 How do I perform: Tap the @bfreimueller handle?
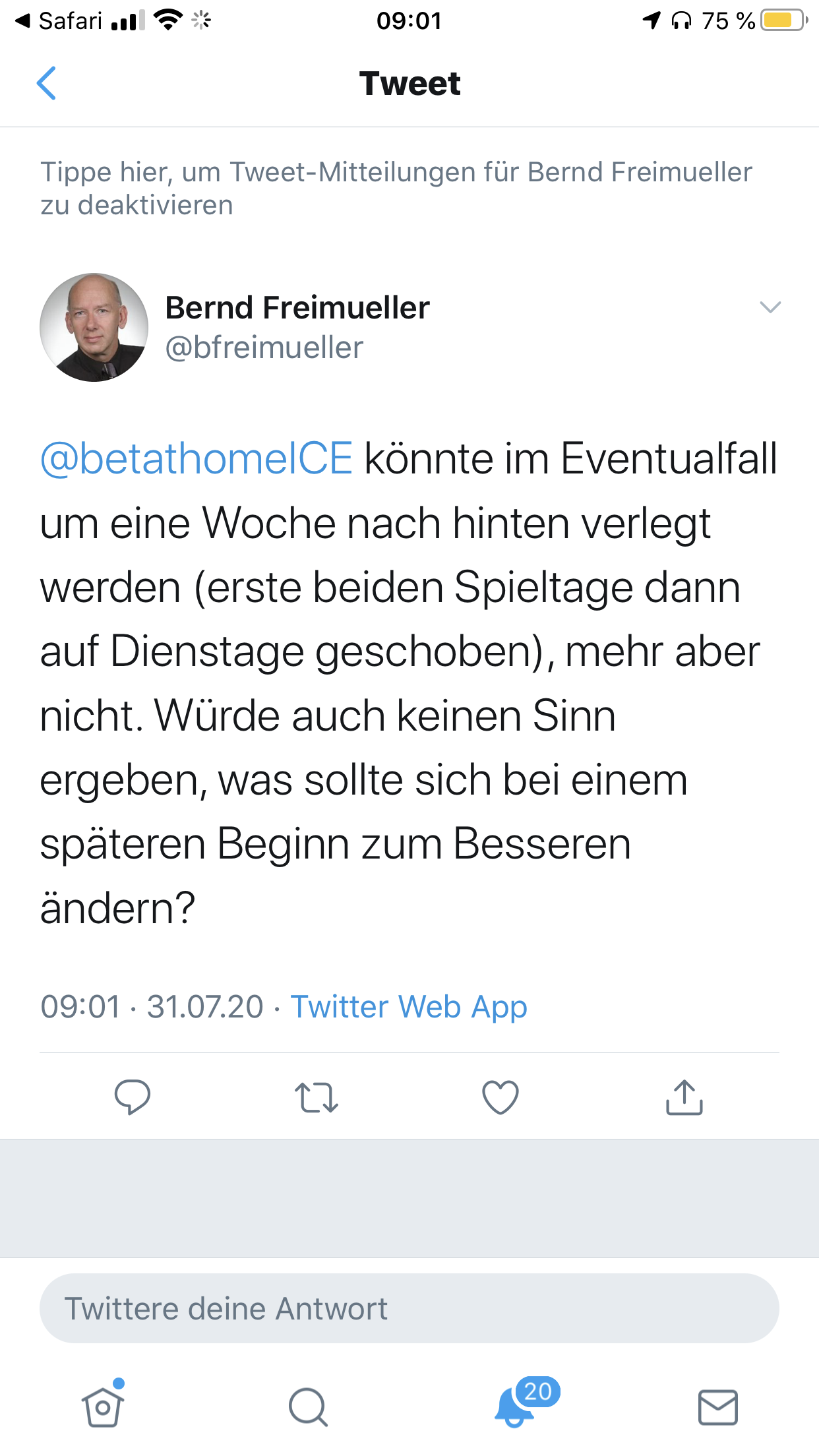[x=264, y=348]
